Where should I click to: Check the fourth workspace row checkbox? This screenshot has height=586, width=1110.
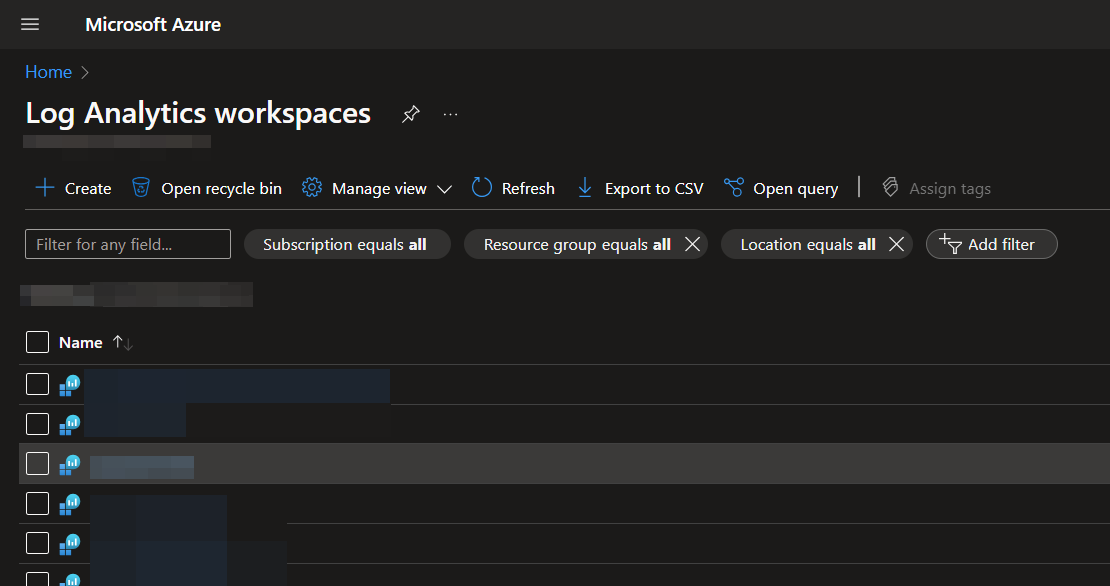(x=38, y=503)
